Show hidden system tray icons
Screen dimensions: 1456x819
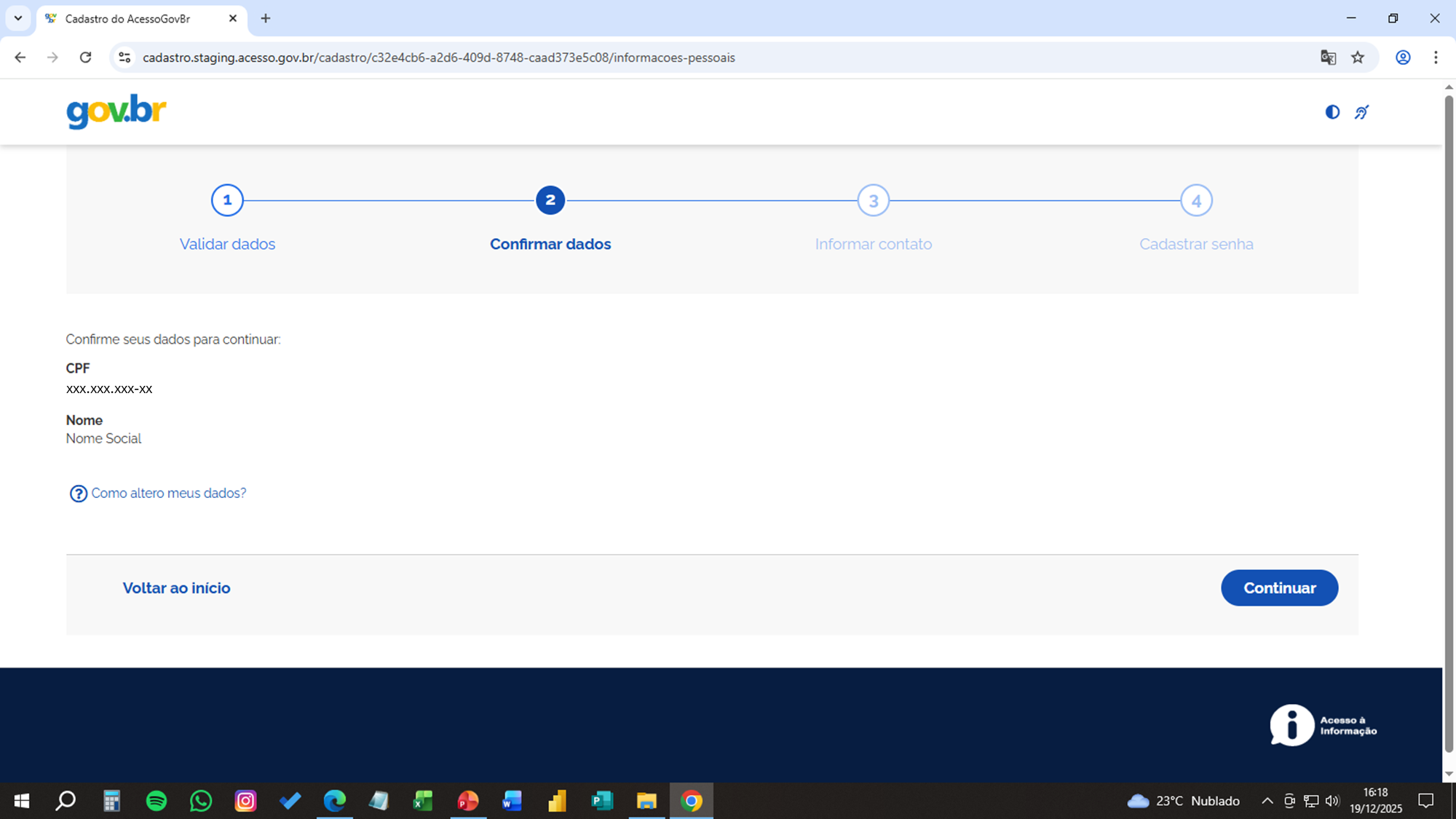point(1267,801)
